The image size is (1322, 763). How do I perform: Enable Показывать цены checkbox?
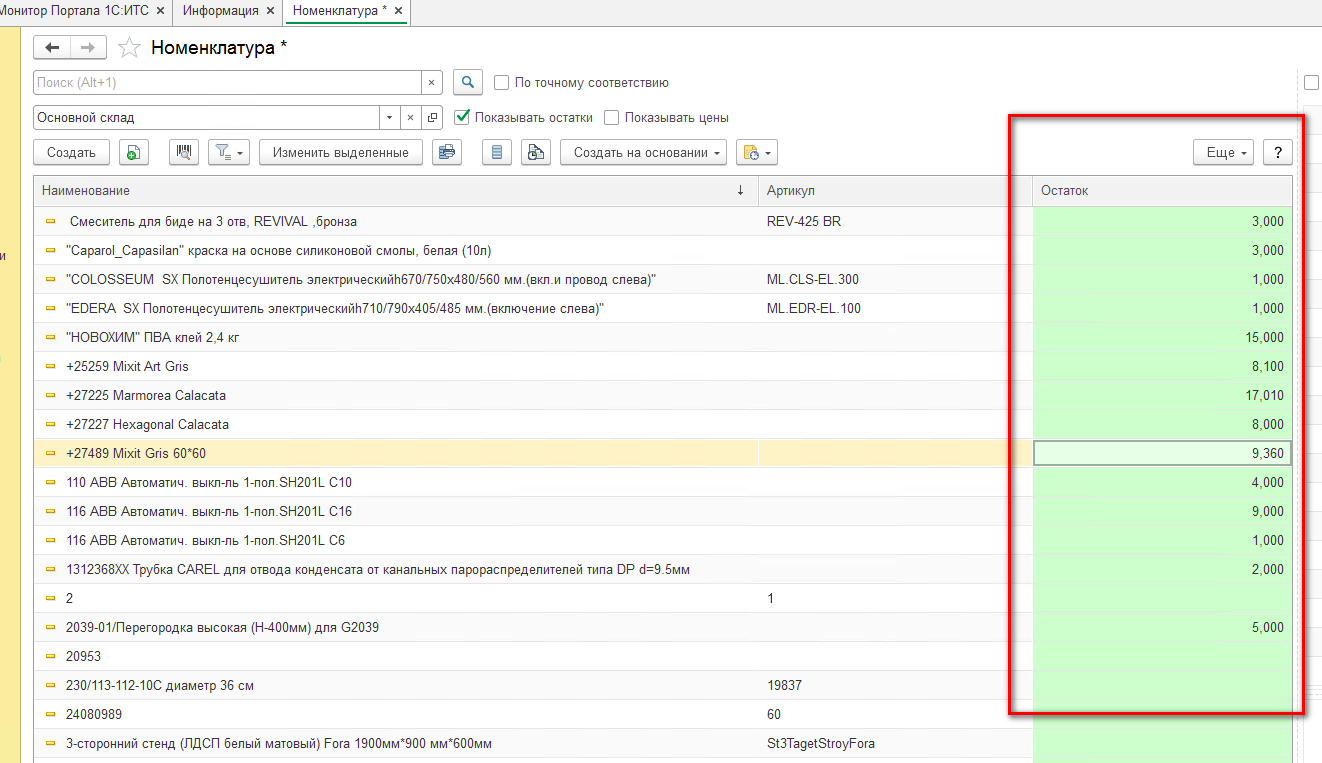[x=612, y=118]
